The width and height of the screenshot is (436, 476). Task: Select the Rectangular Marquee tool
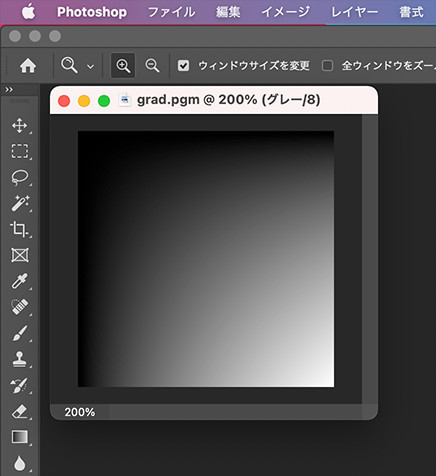coord(20,151)
